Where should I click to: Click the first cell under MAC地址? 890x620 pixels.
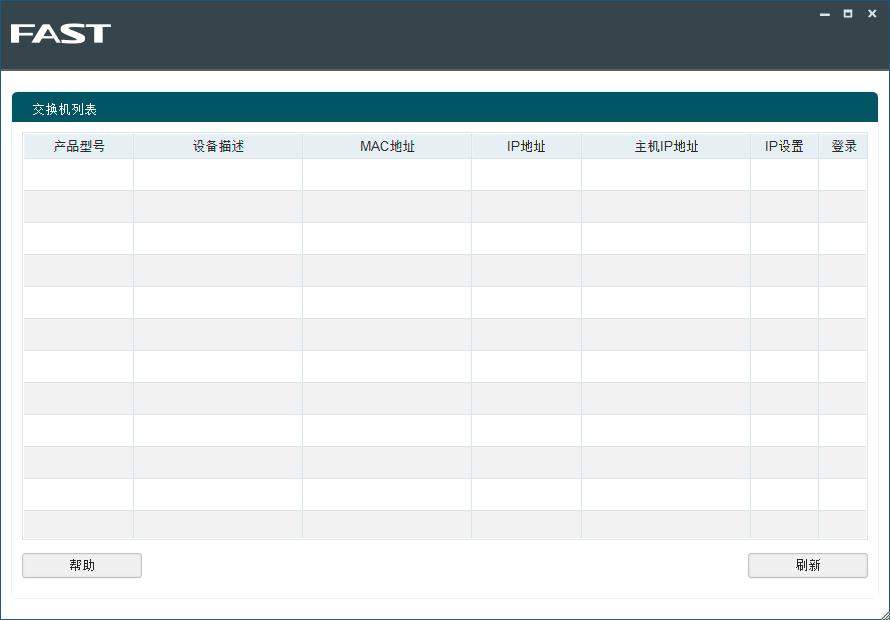386,174
